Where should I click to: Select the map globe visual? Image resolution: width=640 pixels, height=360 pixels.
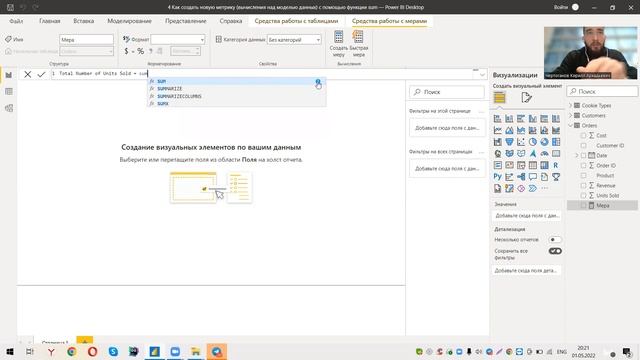click(x=498, y=153)
